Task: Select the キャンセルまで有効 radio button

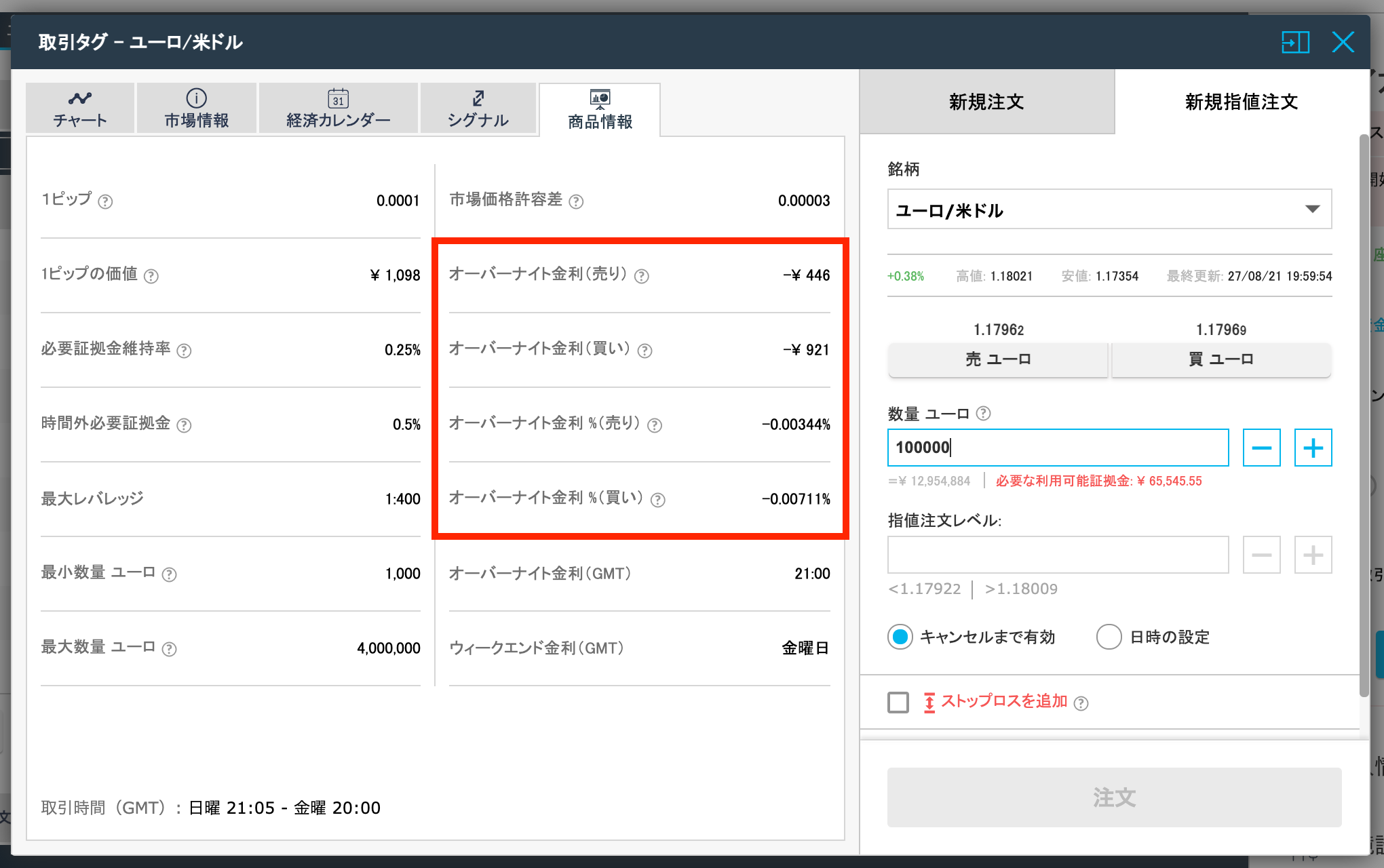Action: point(900,637)
